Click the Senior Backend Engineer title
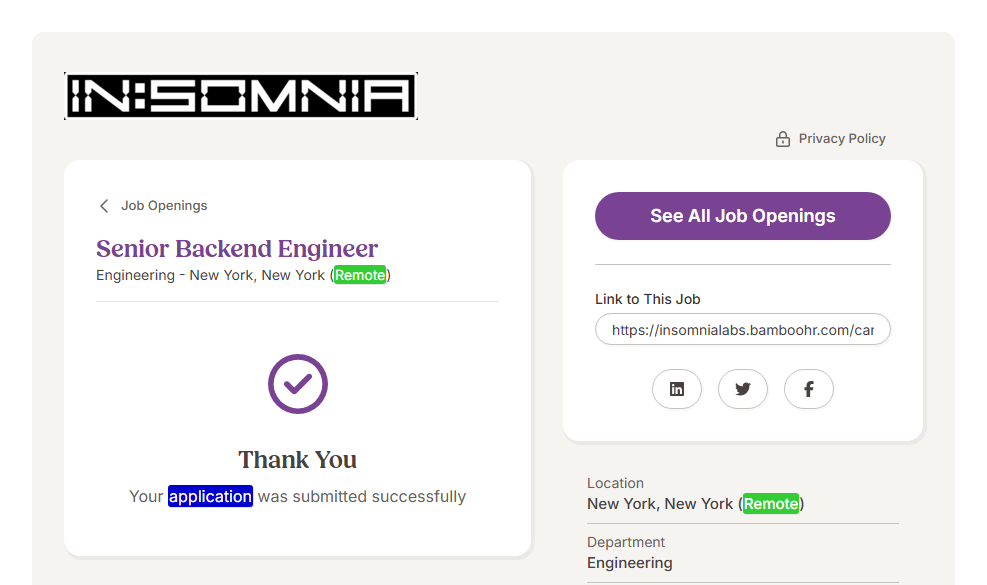 point(237,248)
